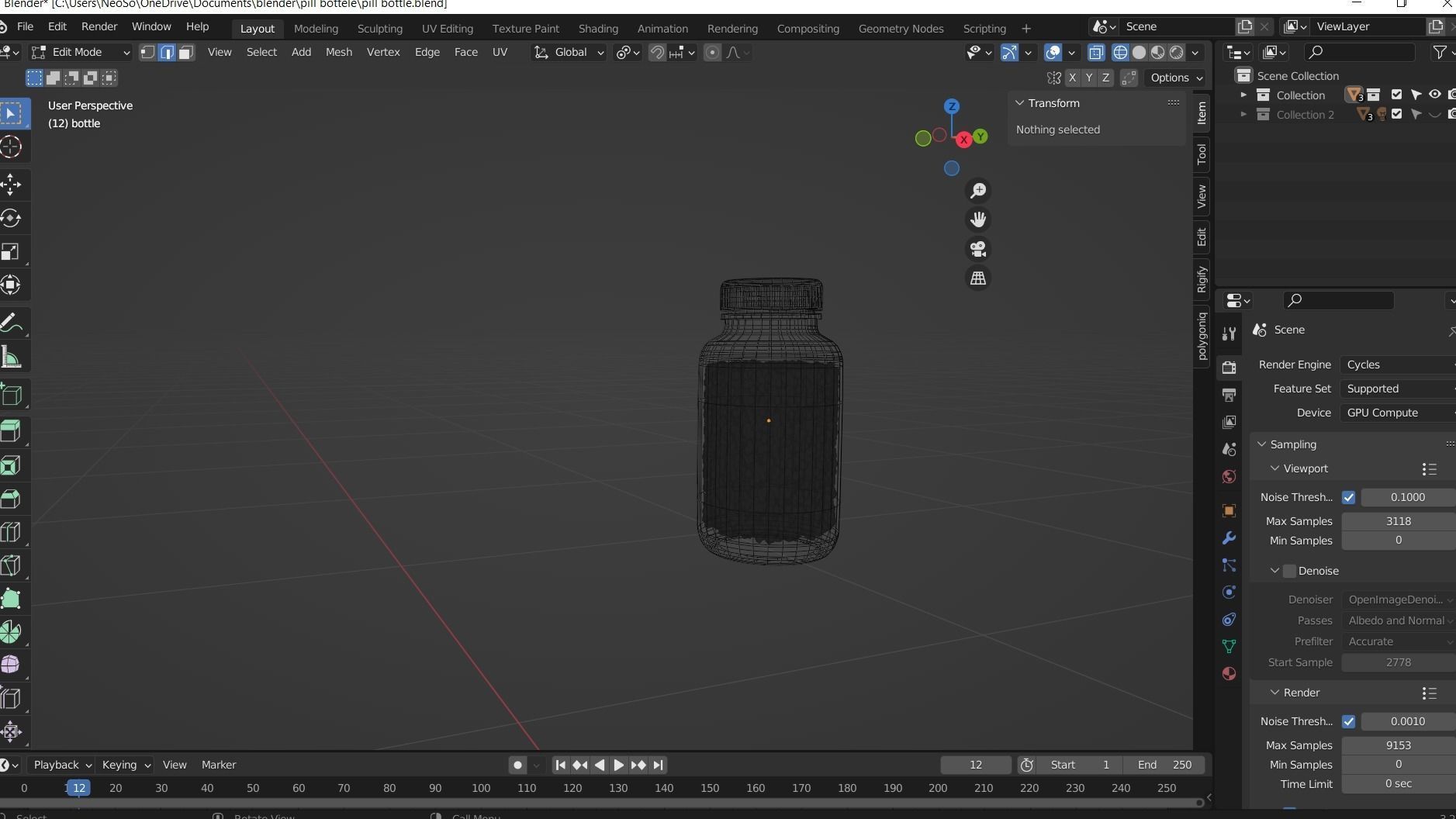
Task: Select the Smooth tool
Action: coord(12,665)
